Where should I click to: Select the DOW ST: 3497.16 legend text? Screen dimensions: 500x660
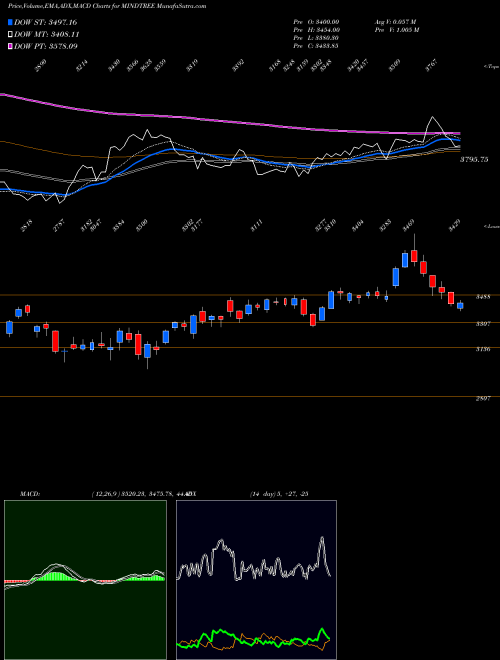(x=45, y=22)
